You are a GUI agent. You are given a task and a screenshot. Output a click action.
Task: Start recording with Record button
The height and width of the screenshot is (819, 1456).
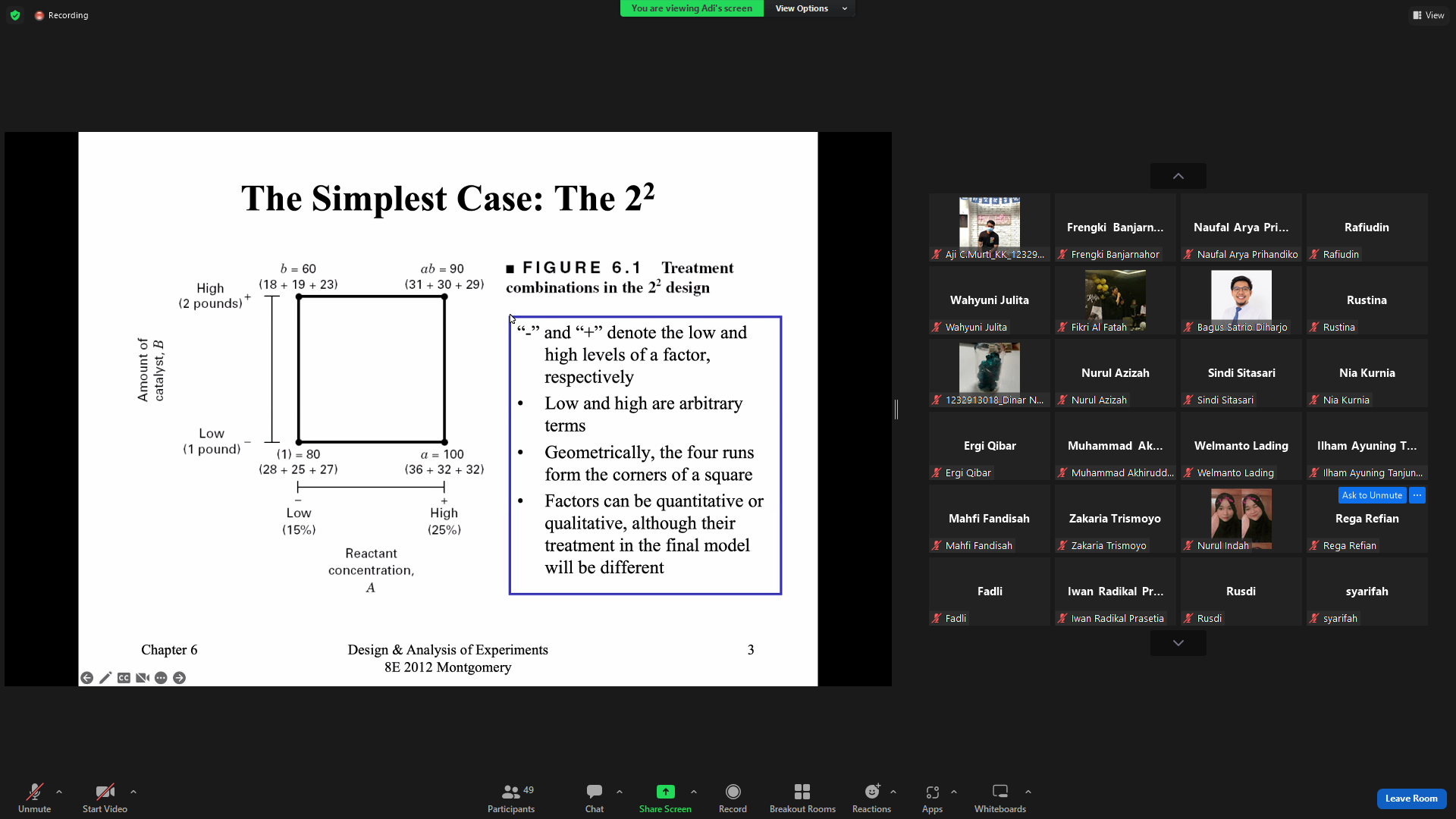click(733, 798)
